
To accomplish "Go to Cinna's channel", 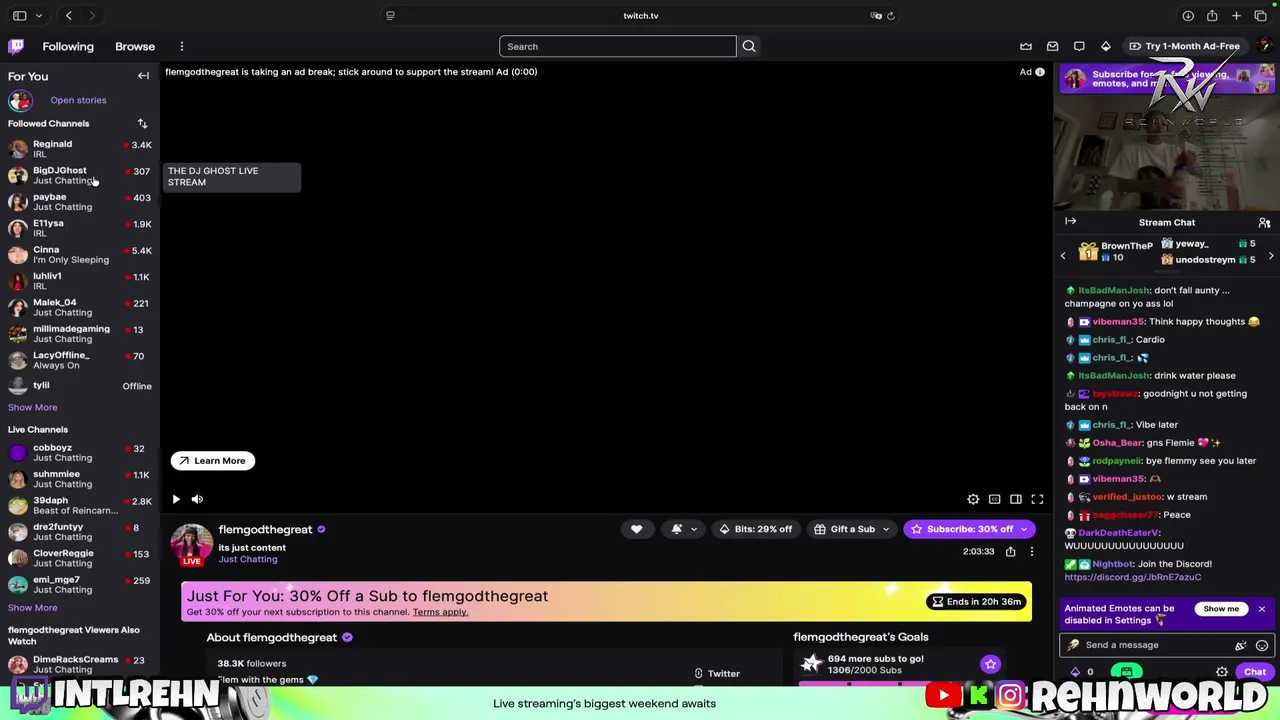I will click(80, 254).
